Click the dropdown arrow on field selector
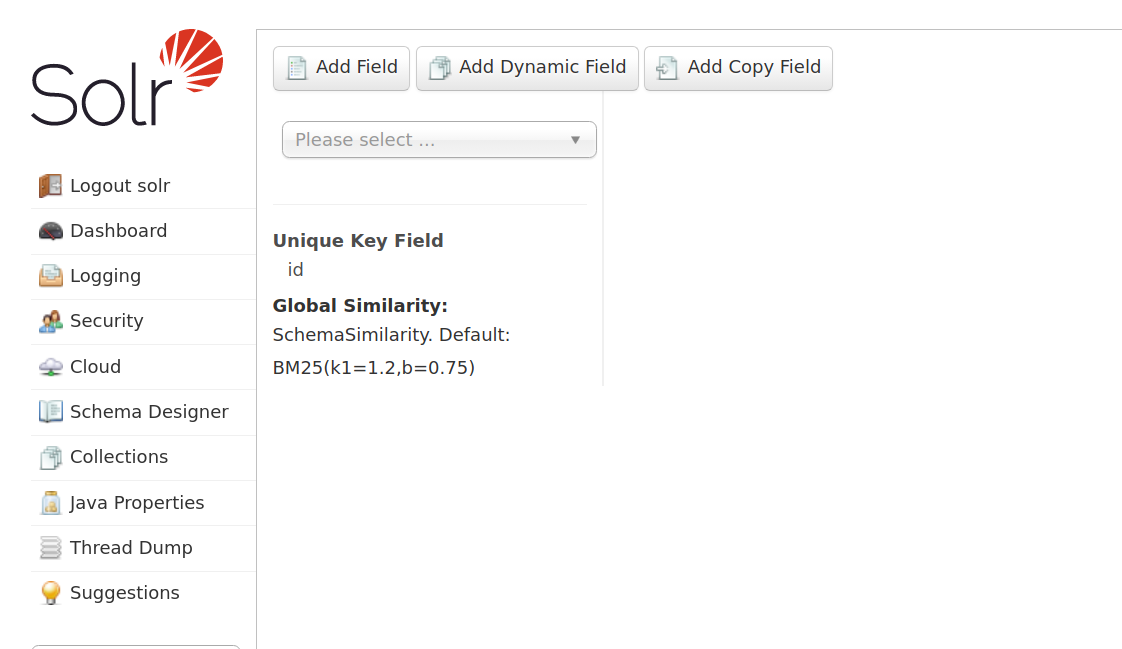 coord(575,140)
